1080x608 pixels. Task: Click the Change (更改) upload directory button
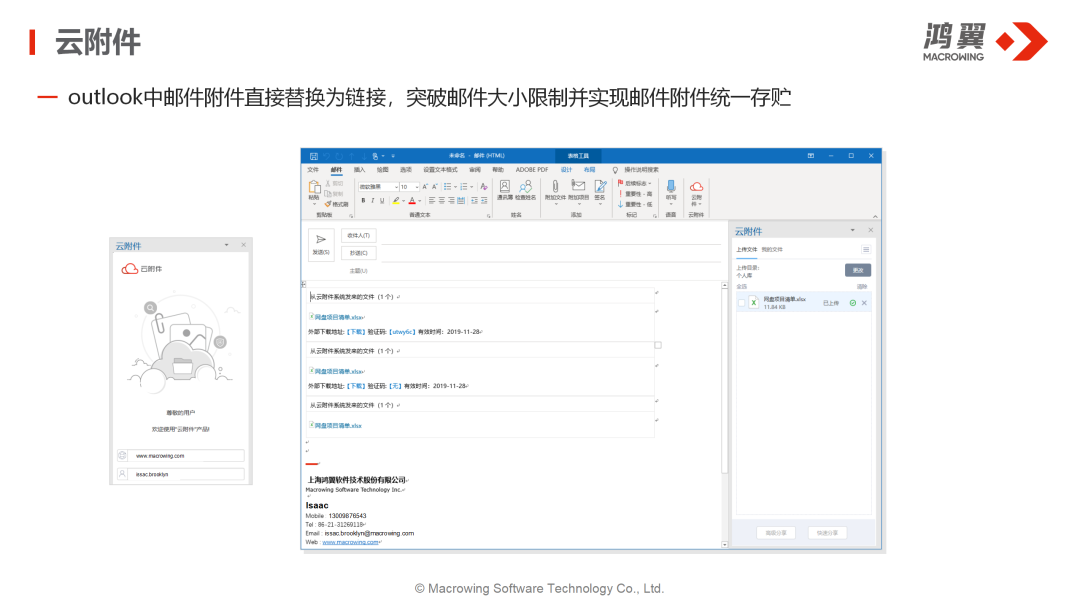(x=858, y=270)
